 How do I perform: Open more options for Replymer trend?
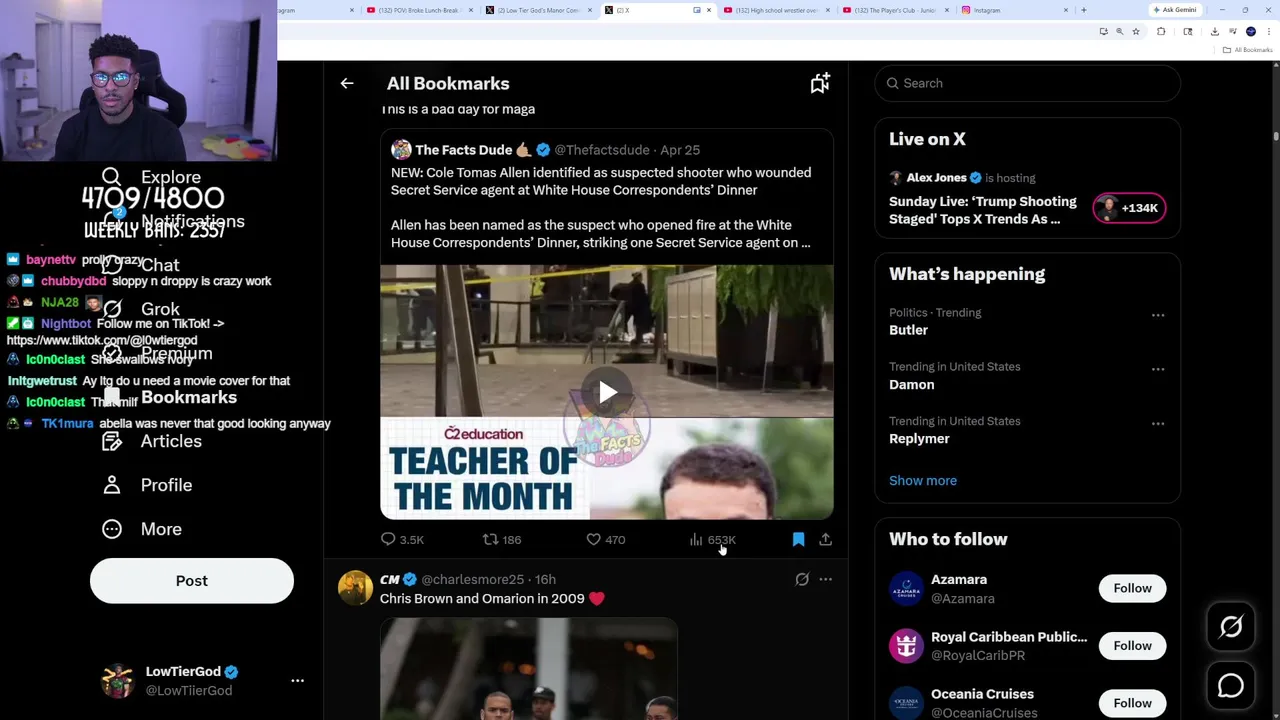[x=1158, y=423]
